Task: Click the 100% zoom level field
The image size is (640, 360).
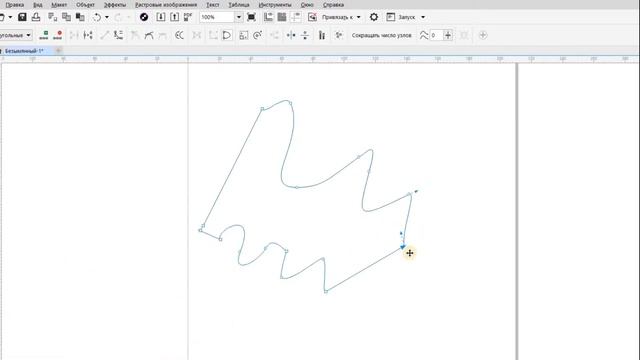Action: pyautogui.click(x=217, y=17)
